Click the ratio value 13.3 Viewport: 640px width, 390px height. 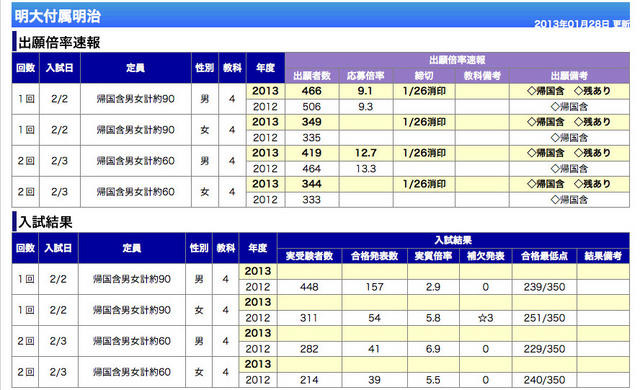point(366,169)
